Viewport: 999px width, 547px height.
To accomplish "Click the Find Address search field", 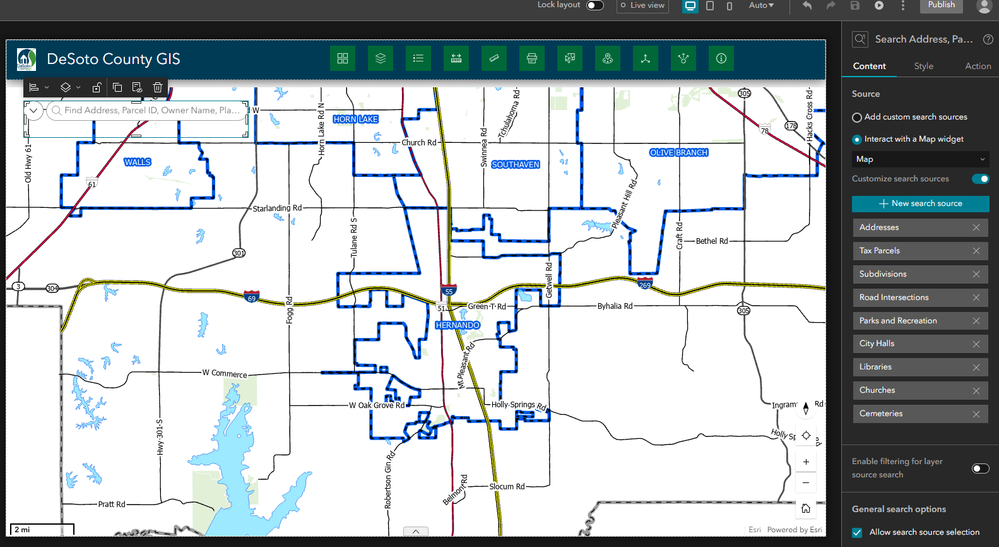I will click(148, 110).
